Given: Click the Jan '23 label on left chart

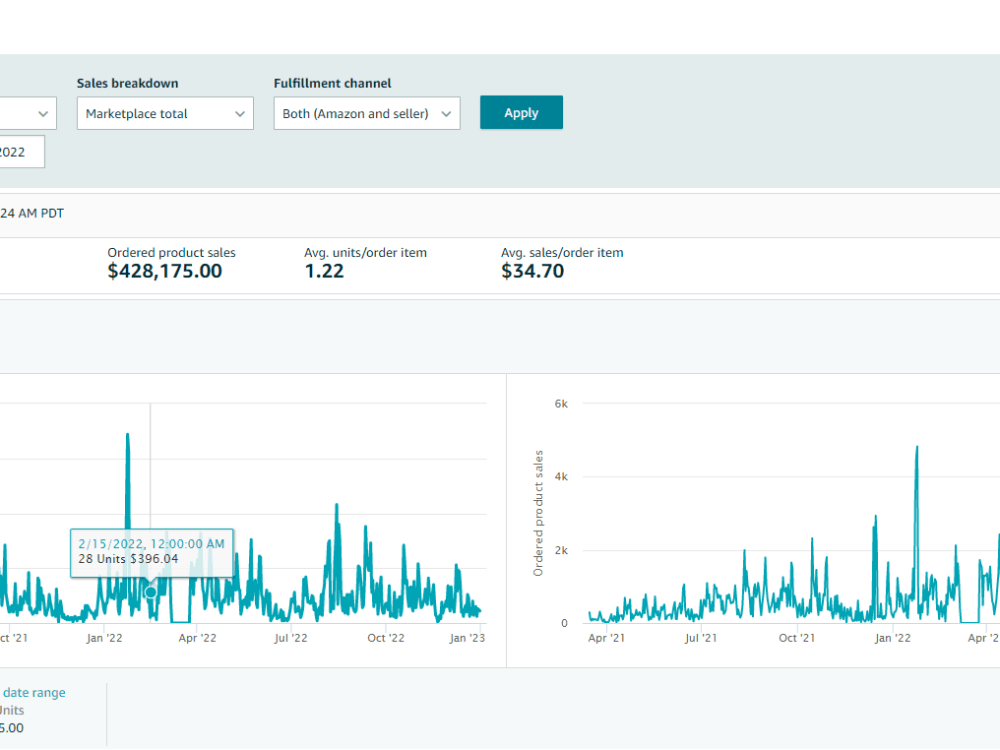Looking at the screenshot, I should pos(467,638).
